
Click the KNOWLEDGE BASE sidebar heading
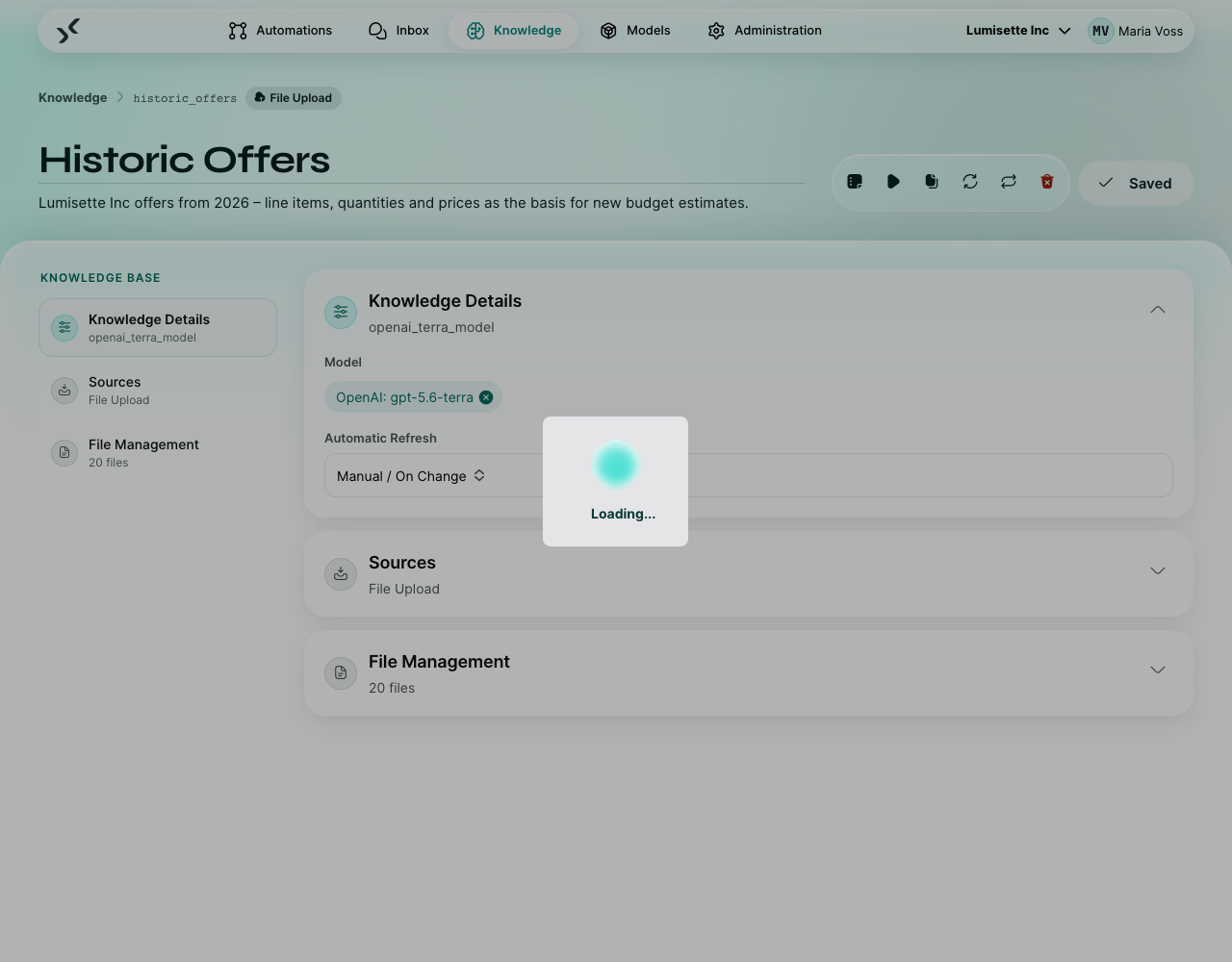(100, 278)
